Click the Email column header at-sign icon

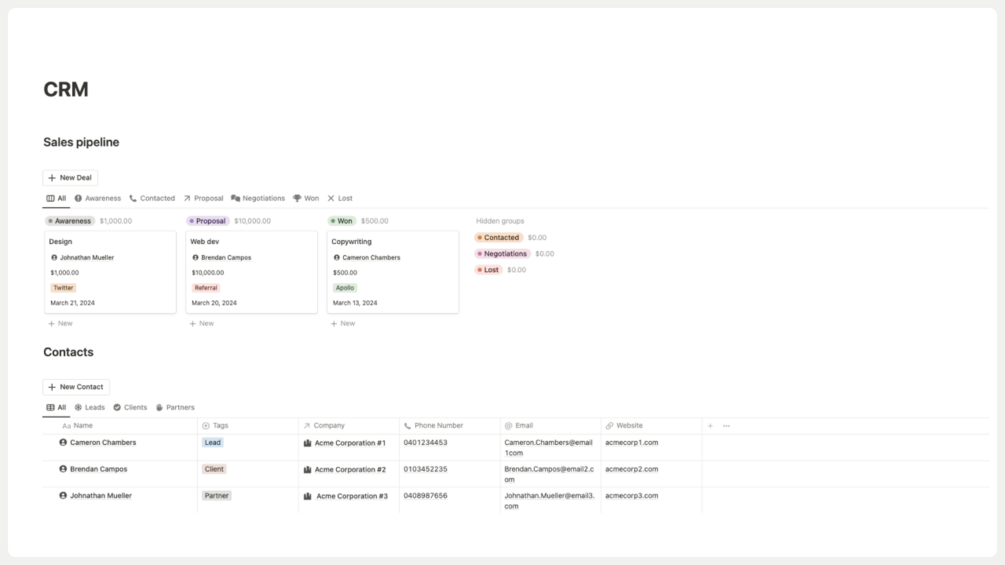tap(508, 425)
